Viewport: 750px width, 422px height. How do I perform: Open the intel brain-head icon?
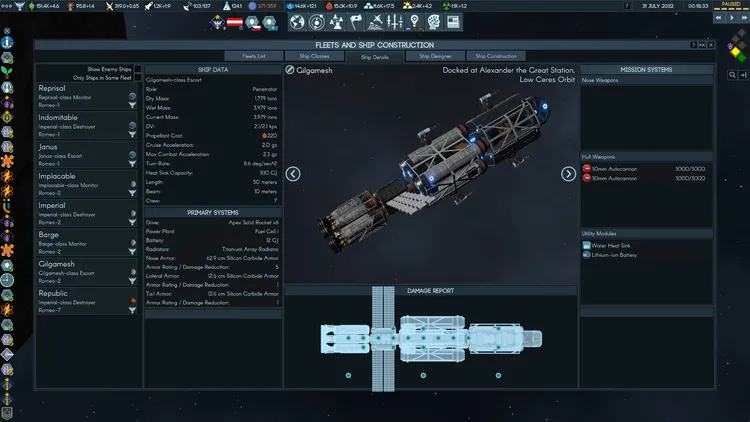coord(434,22)
